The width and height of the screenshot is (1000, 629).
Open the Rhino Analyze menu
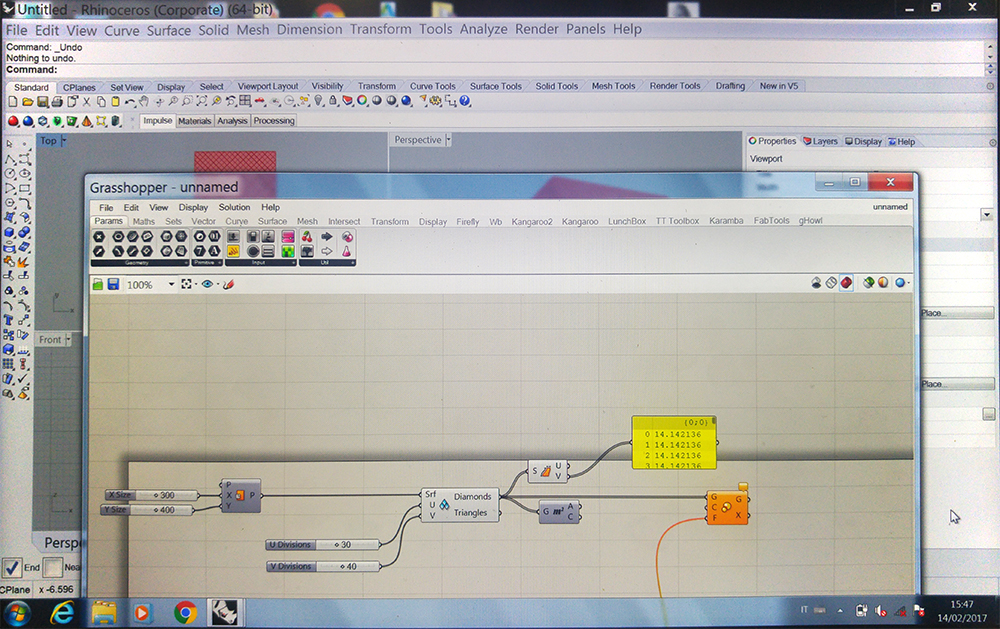(483, 29)
